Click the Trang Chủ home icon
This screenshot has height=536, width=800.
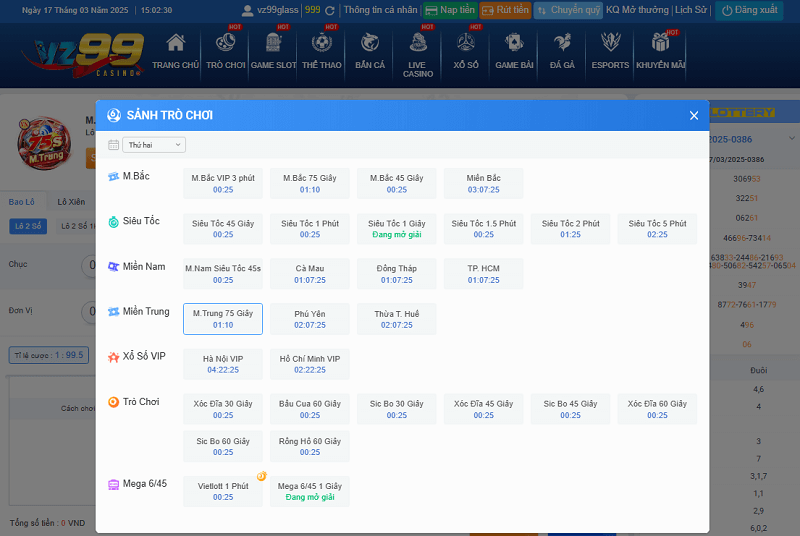tap(175, 44)
